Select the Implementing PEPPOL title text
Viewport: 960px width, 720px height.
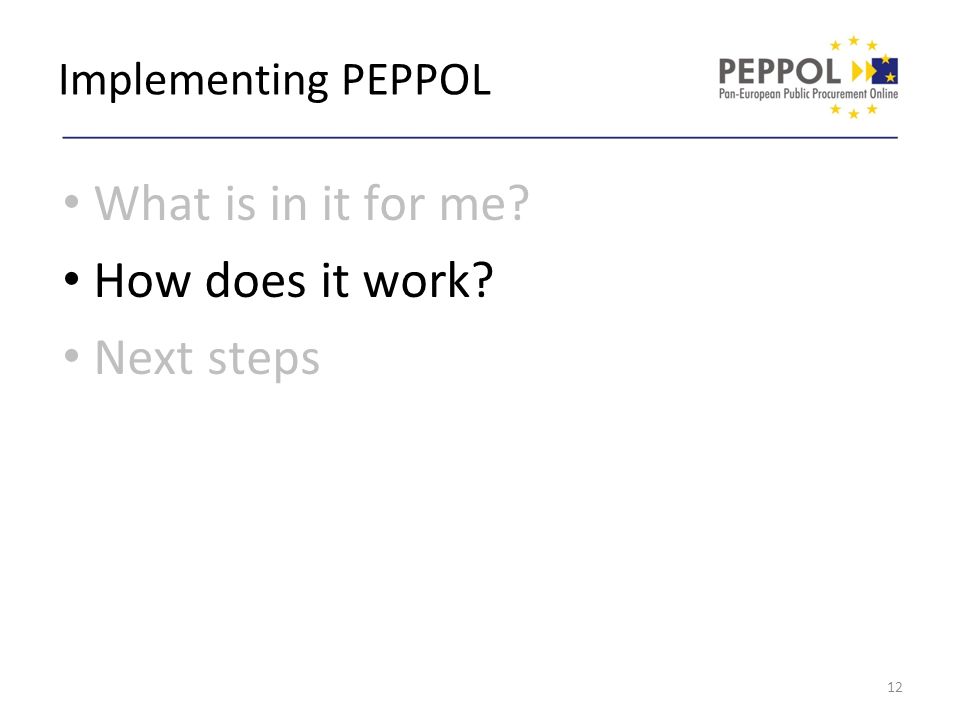(275, 80)
